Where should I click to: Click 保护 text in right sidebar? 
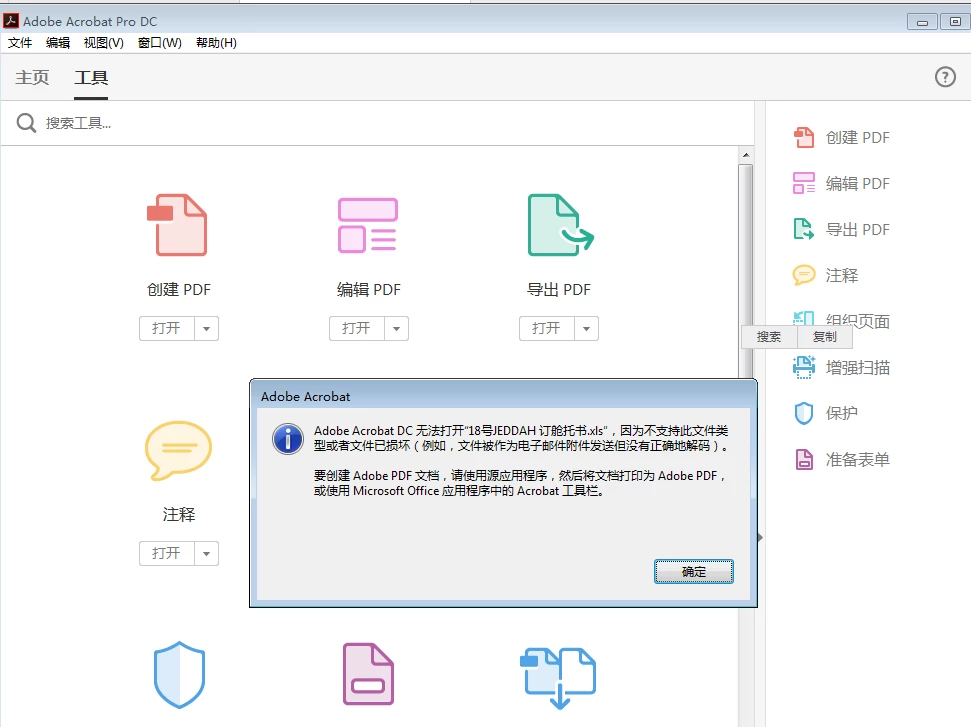[842, 413]
